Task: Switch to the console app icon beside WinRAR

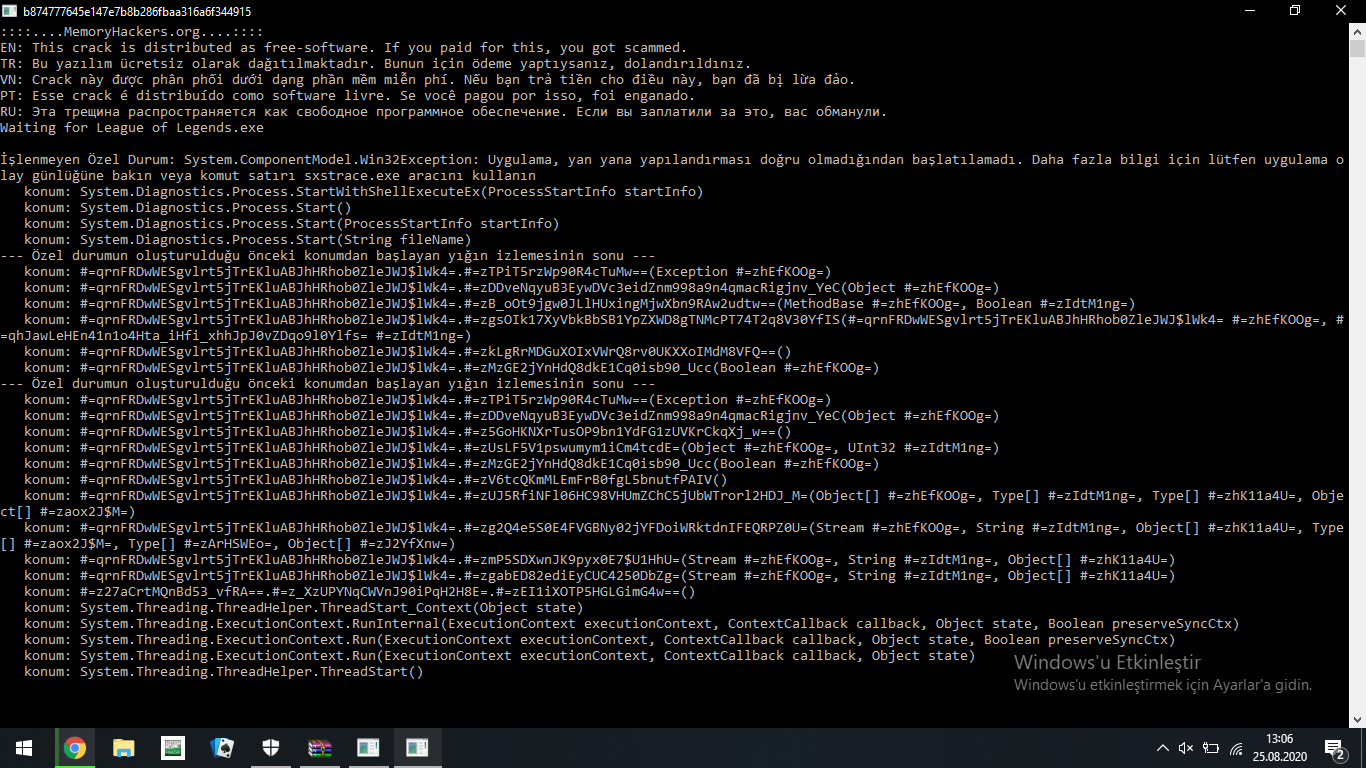Action: [368, 747]
